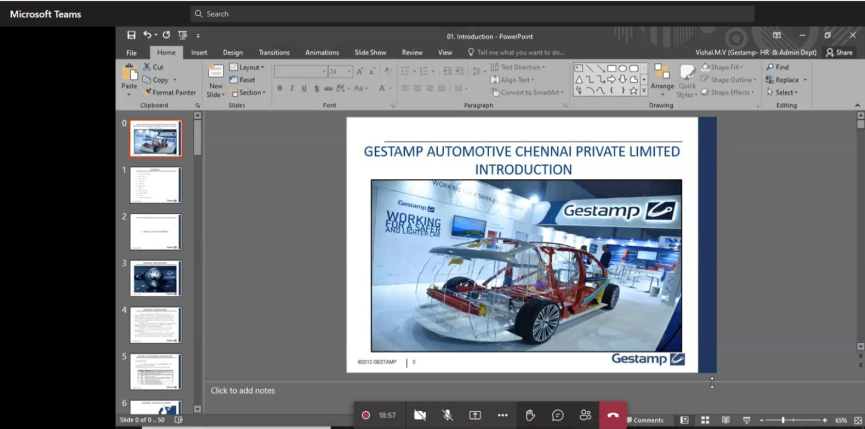Screen dimensions: 865x429
Task: Expand the shapes gallery more button
Action: tap(644, 90)
